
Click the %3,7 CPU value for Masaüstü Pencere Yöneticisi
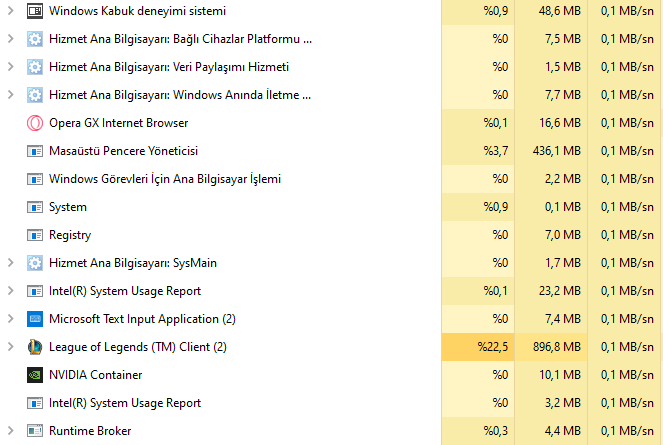tap(496, 151)
